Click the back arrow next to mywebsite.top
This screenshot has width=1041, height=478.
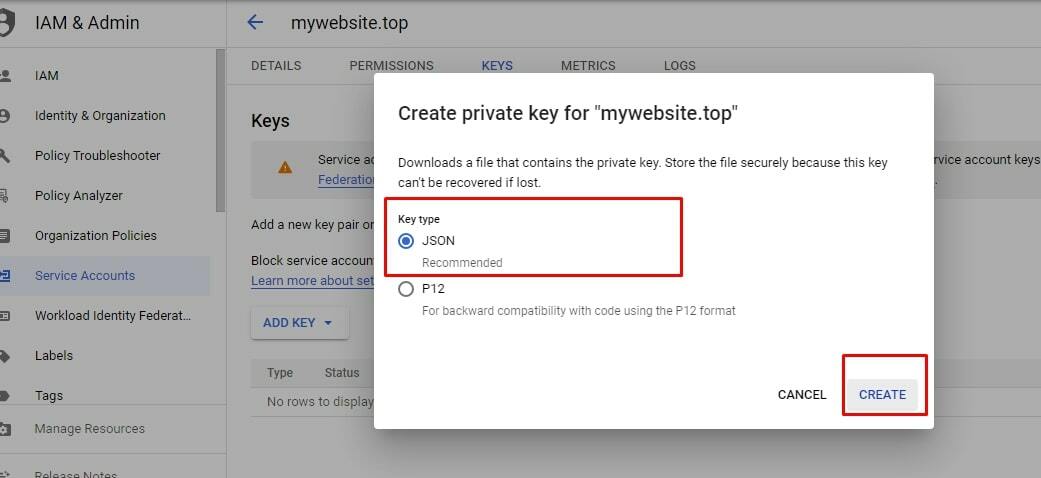(255, 23)
